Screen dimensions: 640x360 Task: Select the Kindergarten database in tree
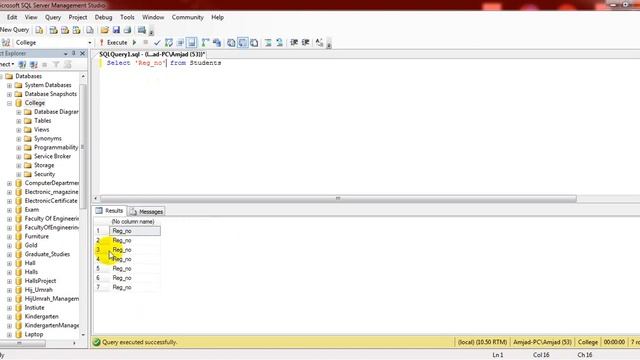point(41,316)
